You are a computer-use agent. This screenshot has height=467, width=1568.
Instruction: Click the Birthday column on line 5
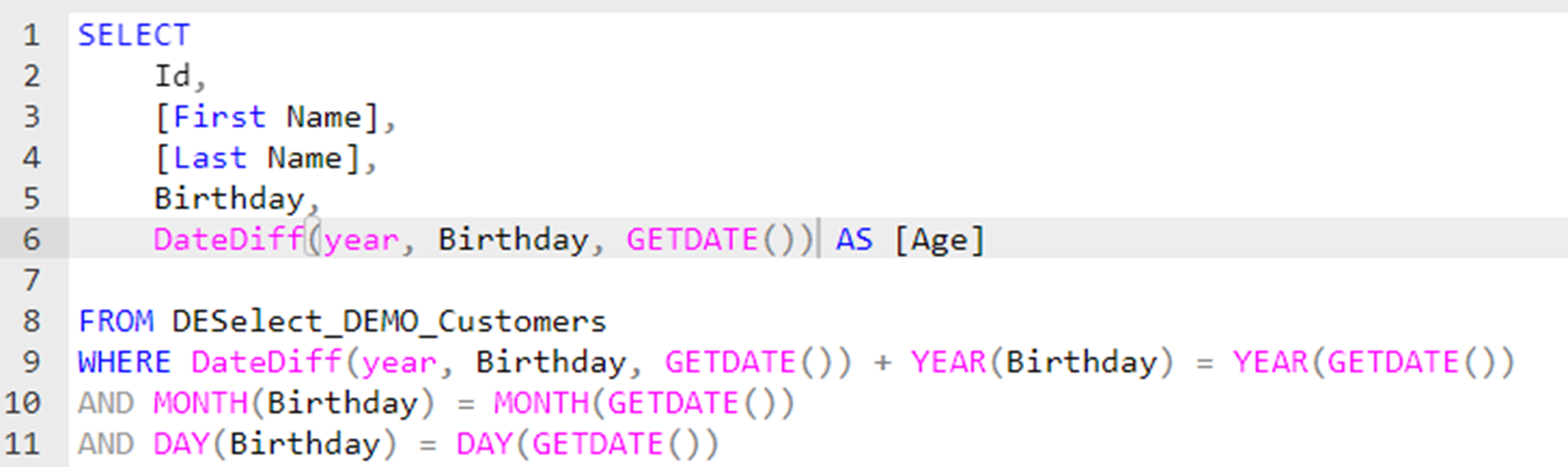click(x=229, y=198)
